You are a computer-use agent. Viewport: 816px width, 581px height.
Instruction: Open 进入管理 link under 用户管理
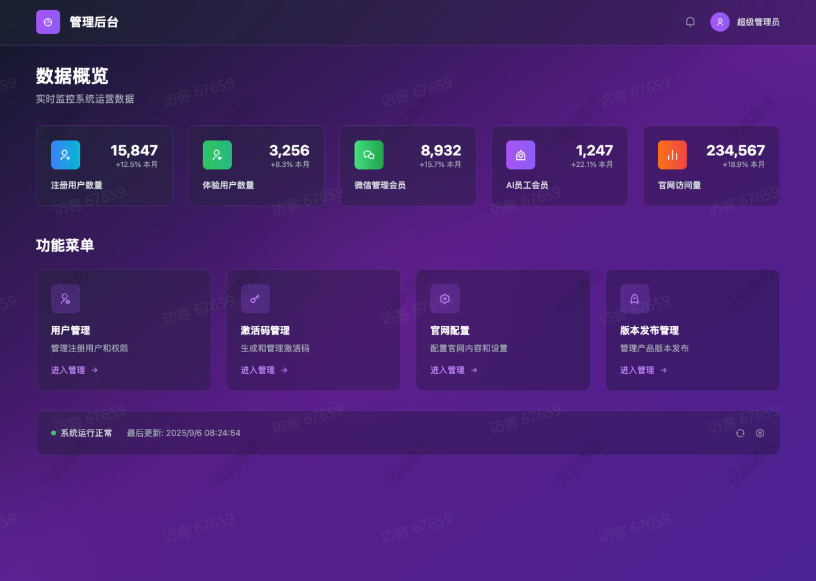pyautogui.click(x=74, y=370)
